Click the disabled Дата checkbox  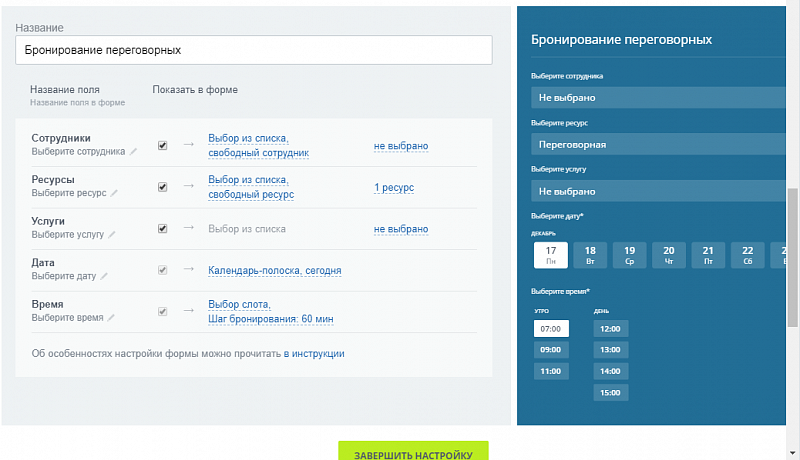(162, 270)
